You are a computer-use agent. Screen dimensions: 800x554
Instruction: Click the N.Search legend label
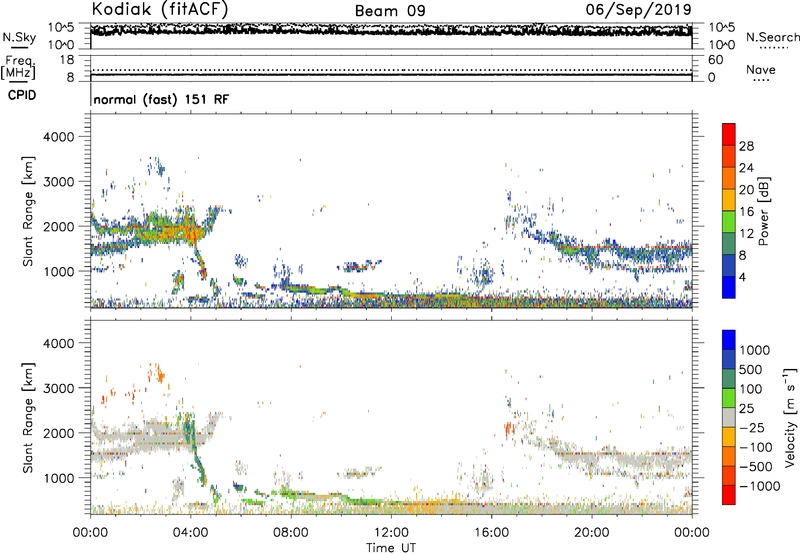pos(772,37)
